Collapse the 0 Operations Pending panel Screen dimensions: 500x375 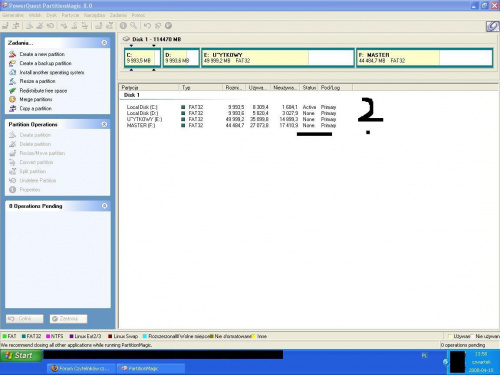click(x=104, y=206)
